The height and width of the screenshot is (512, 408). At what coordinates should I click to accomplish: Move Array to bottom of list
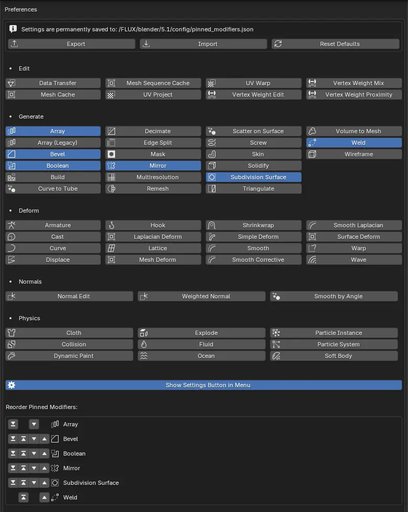(x=13, y=424)
